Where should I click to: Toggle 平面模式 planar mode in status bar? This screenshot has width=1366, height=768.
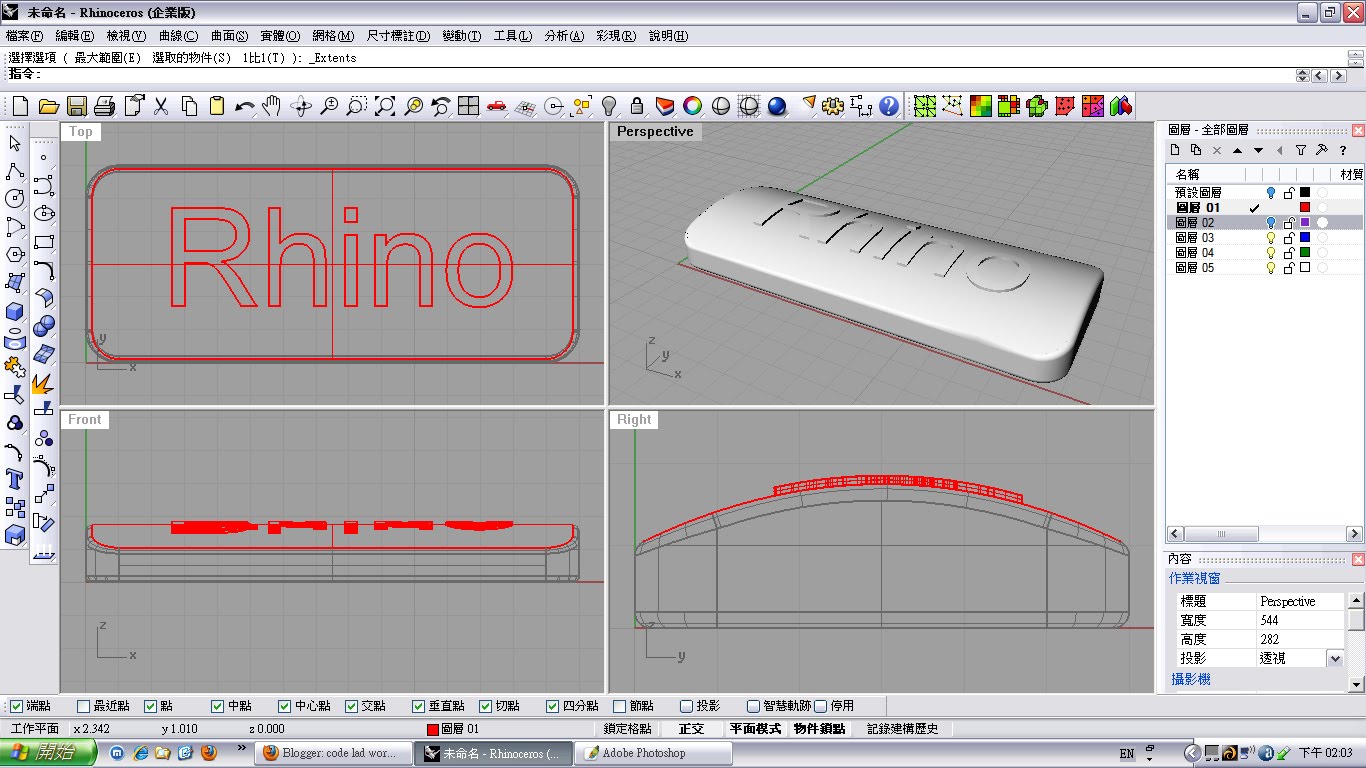(755, 729)
